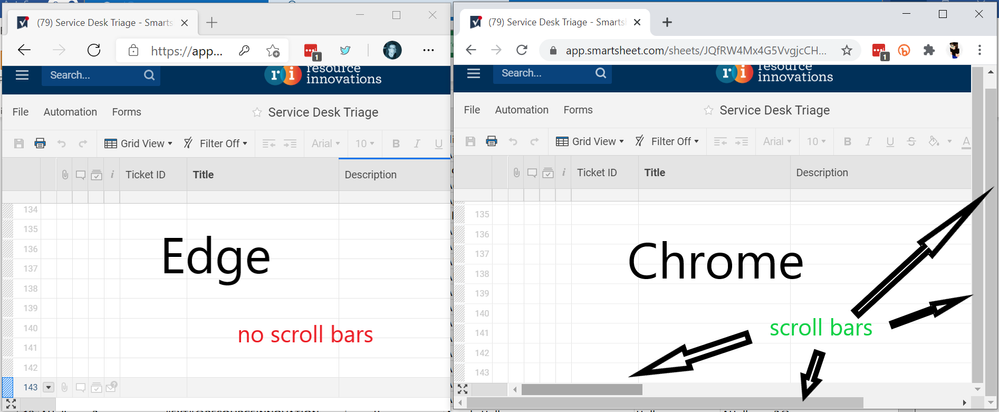Screen dimensions: 999x412
Task: Toggle Underline formatting in the Chrome window
Action: tap(889, 141)
